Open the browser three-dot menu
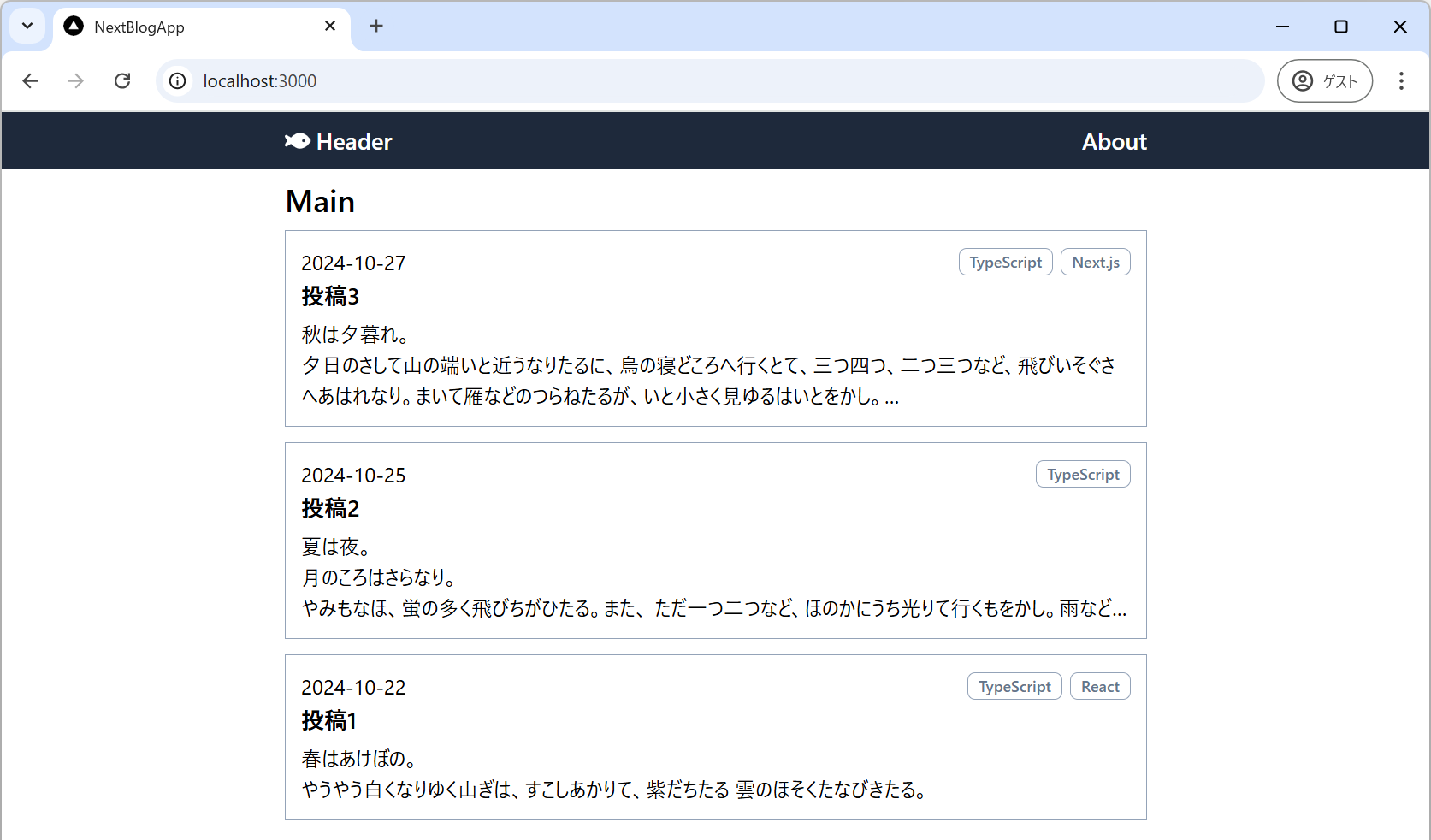Screen dimensions: 1431x840 point(1400,80)
